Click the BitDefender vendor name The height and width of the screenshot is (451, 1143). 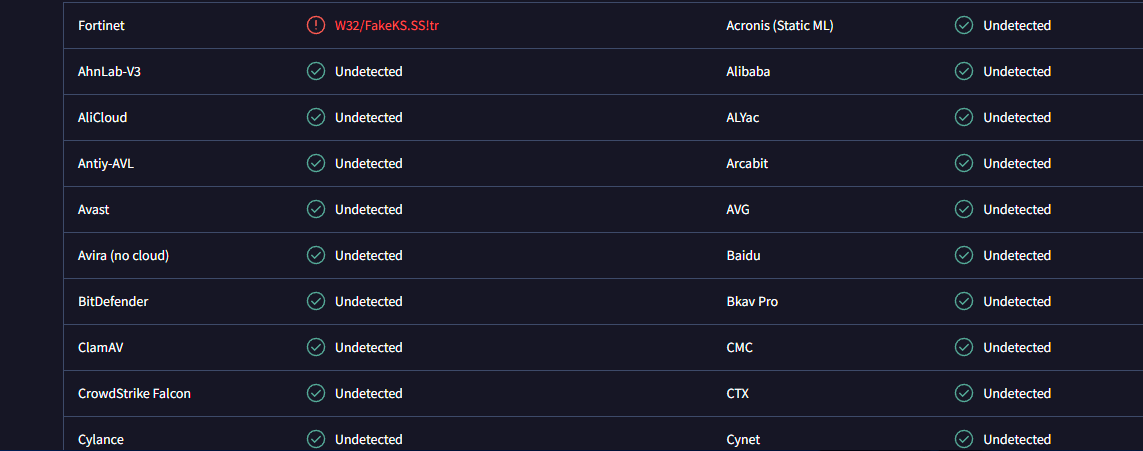coord(113,301)
